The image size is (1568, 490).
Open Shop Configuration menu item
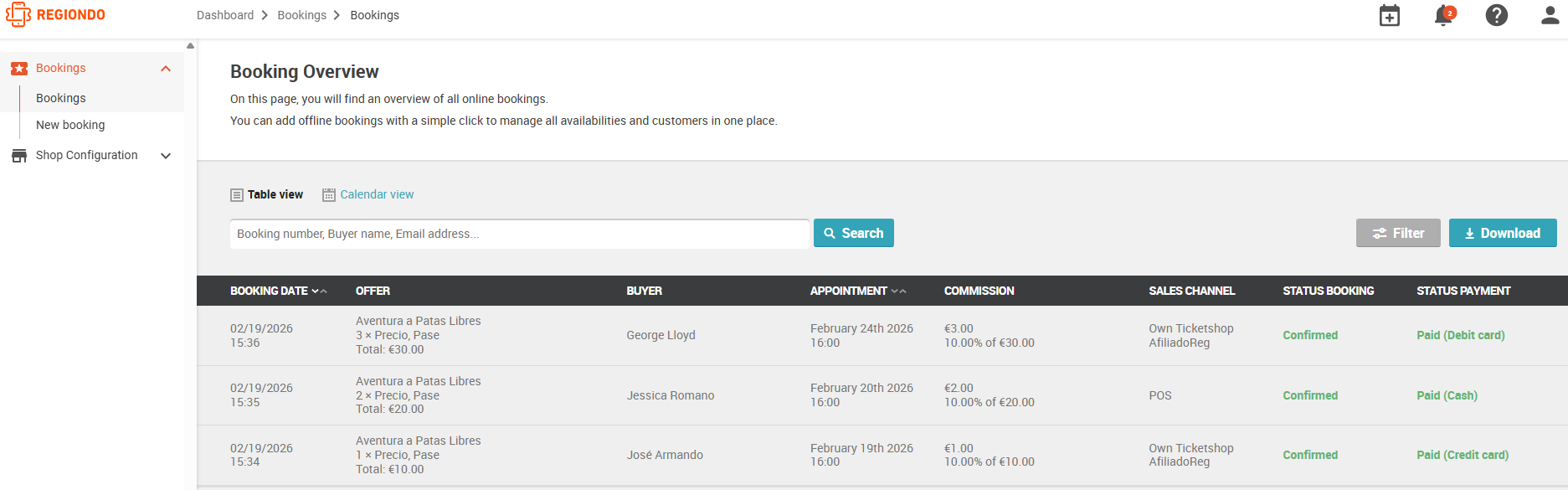(x=87, y=155)
